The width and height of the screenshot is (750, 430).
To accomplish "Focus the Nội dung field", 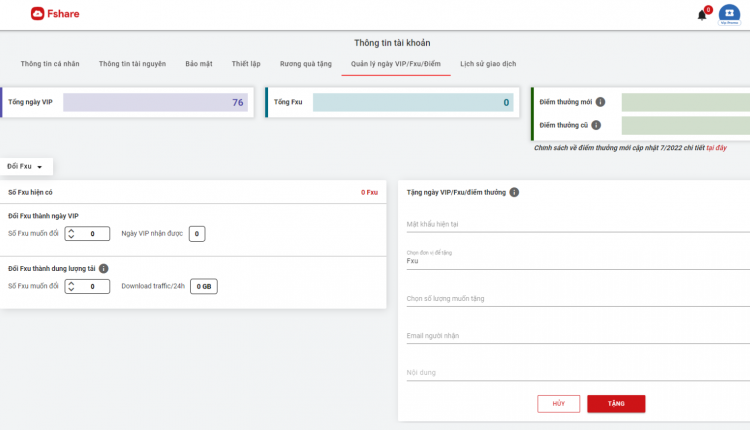I will (578, 373).
